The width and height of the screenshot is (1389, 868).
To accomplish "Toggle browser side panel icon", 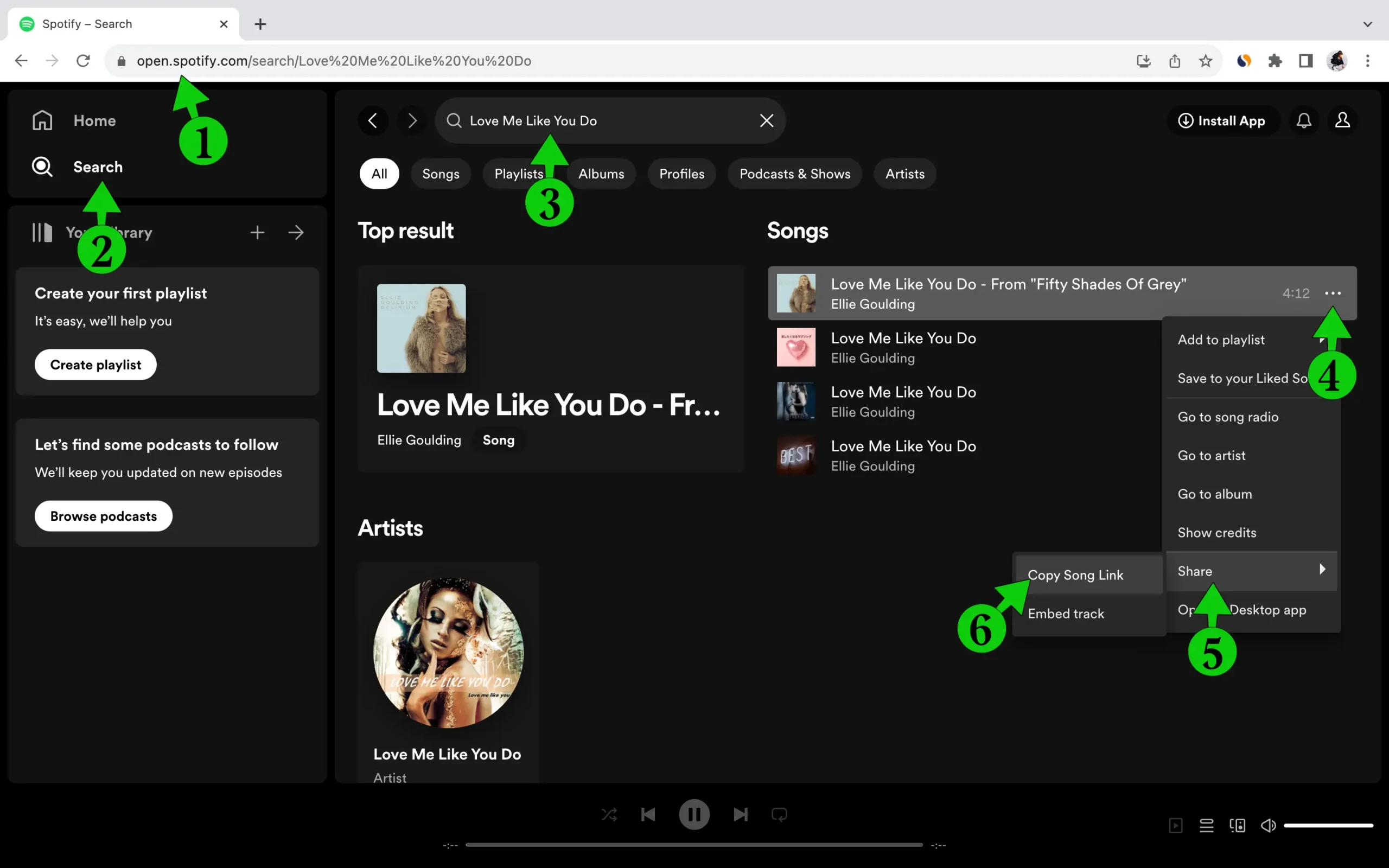I will point(1306,61).
